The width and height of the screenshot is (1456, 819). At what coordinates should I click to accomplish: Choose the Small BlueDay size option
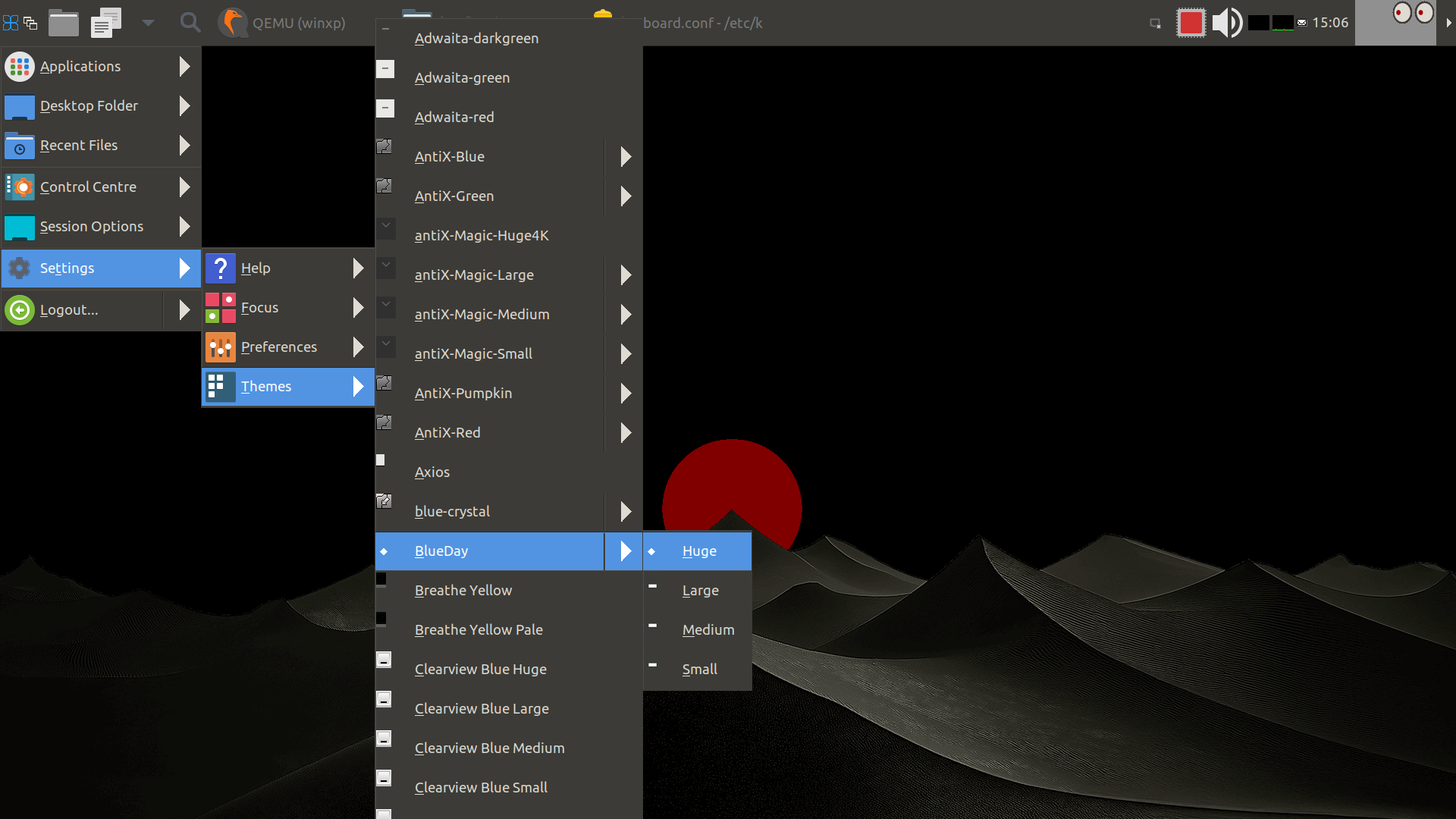click(x=698, y=670)
